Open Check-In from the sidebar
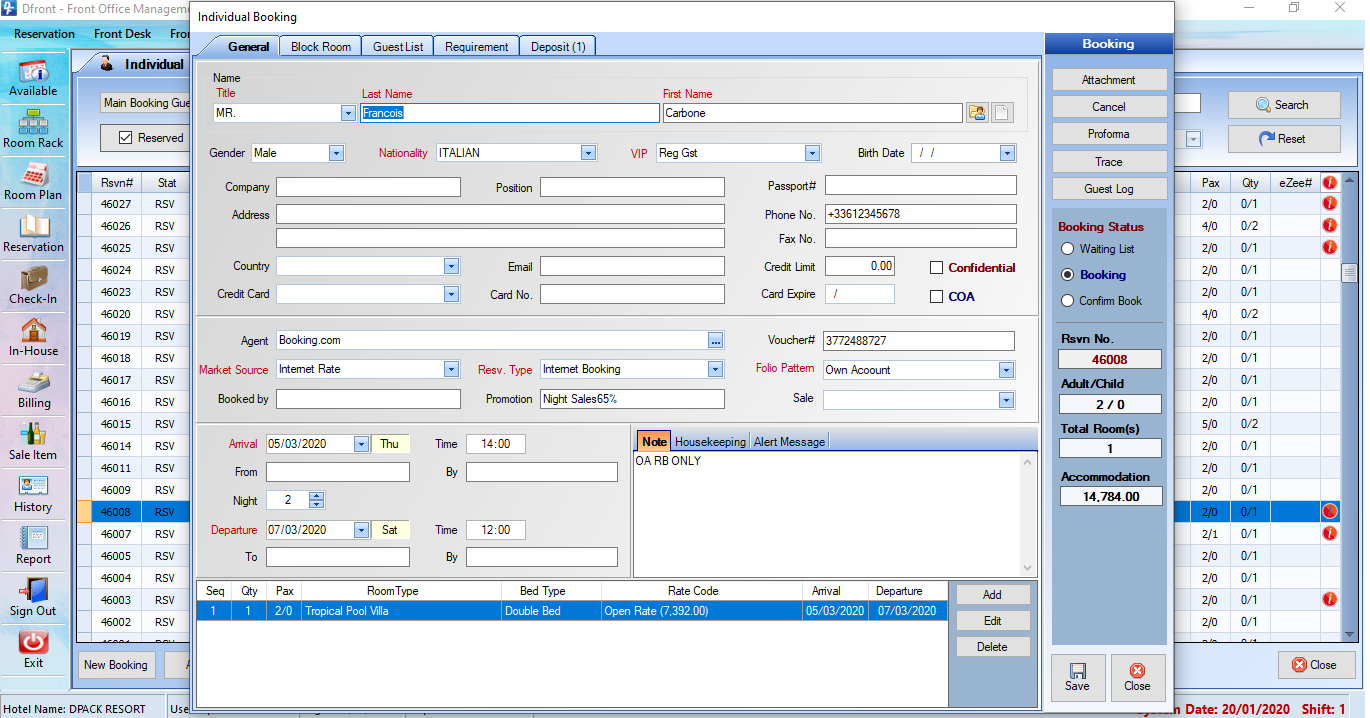The height and width of the screenshot is (718, 1370). (x=33, y=286)
